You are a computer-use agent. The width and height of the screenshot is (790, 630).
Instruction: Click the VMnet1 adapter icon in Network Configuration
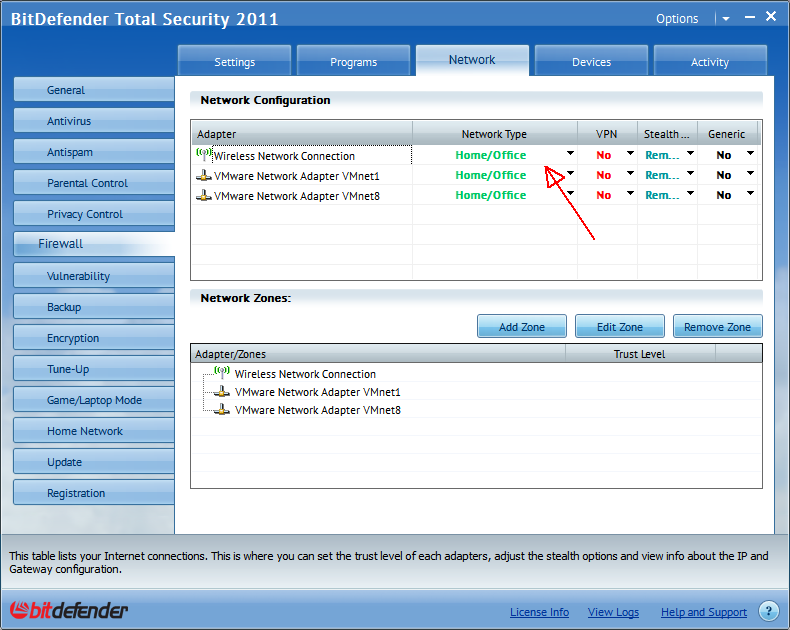pyautogui.click(x=204, y=175)
